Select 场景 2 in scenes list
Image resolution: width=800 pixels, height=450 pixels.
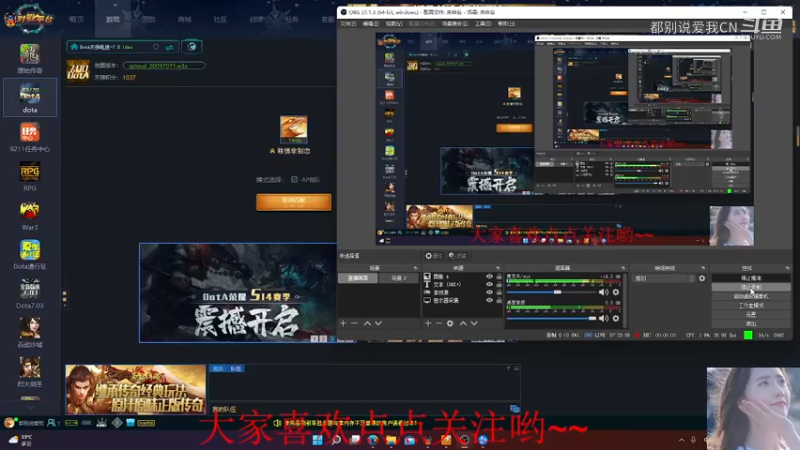399,278
